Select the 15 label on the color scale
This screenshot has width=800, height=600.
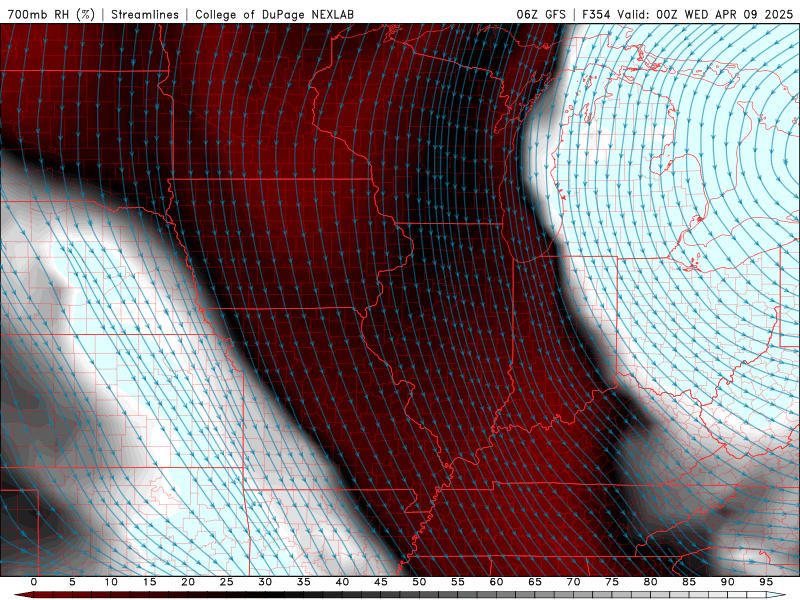(149, 582)
